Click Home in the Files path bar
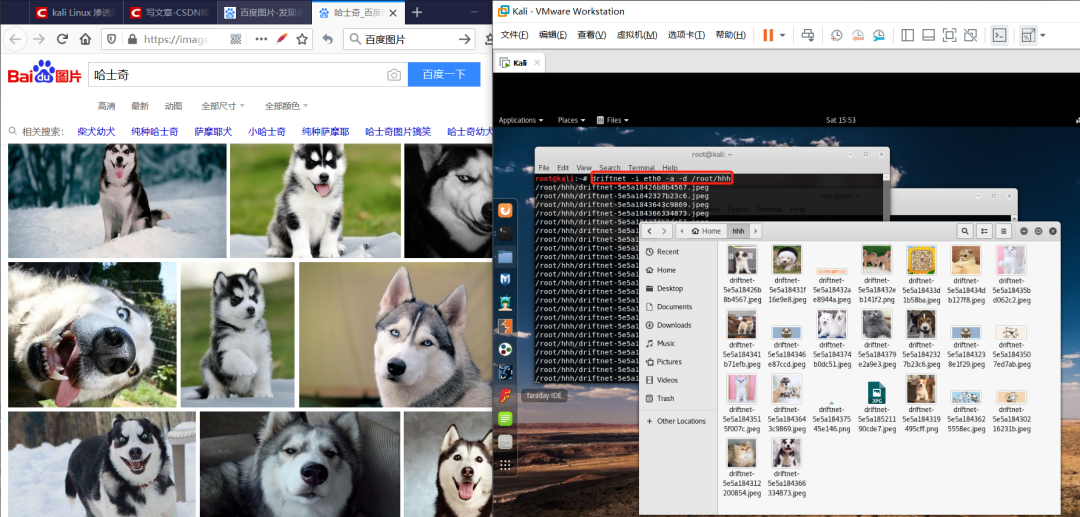Image resolution: width=1080 pixels, height=517 pixels. tap(706, 231)
